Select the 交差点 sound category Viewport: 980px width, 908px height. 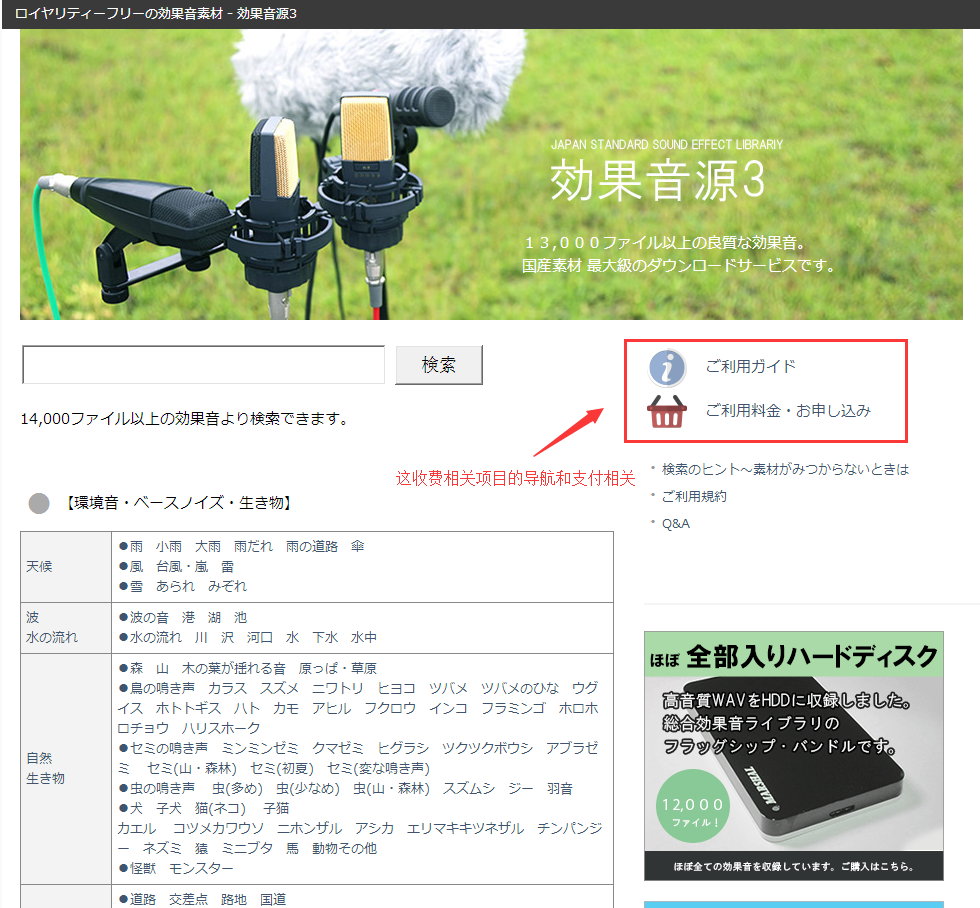point(188,900)
